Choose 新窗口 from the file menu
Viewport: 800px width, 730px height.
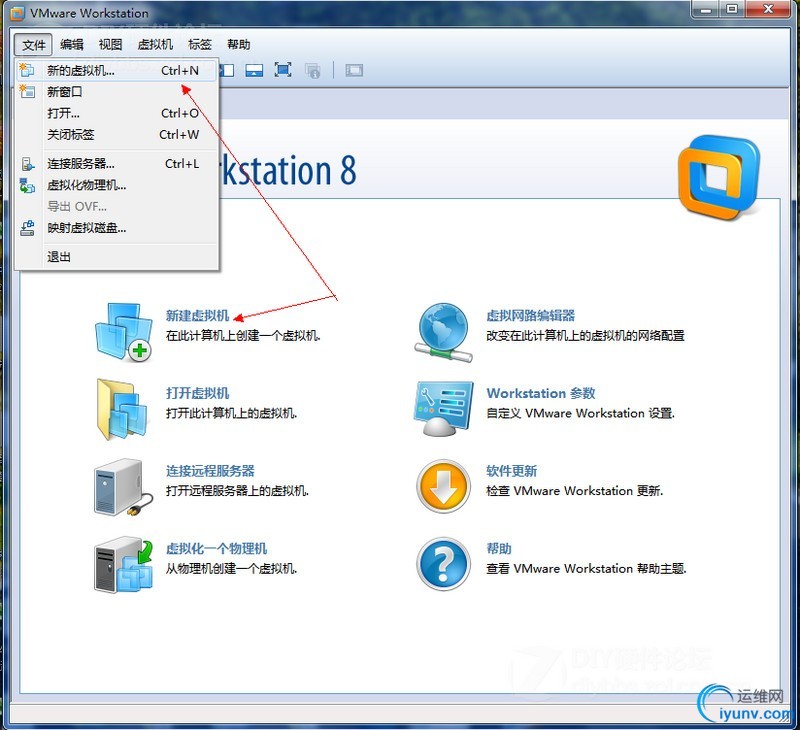click(117, 92)
